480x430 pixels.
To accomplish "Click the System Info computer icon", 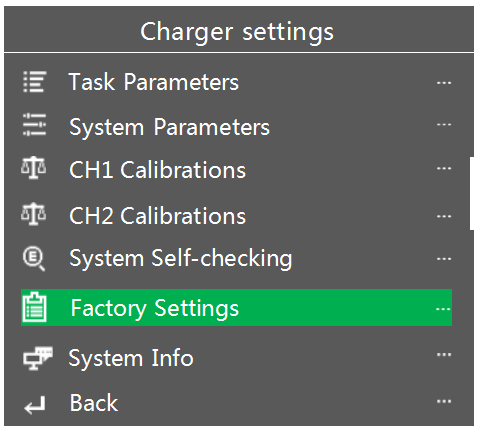I will pos(38,358).
